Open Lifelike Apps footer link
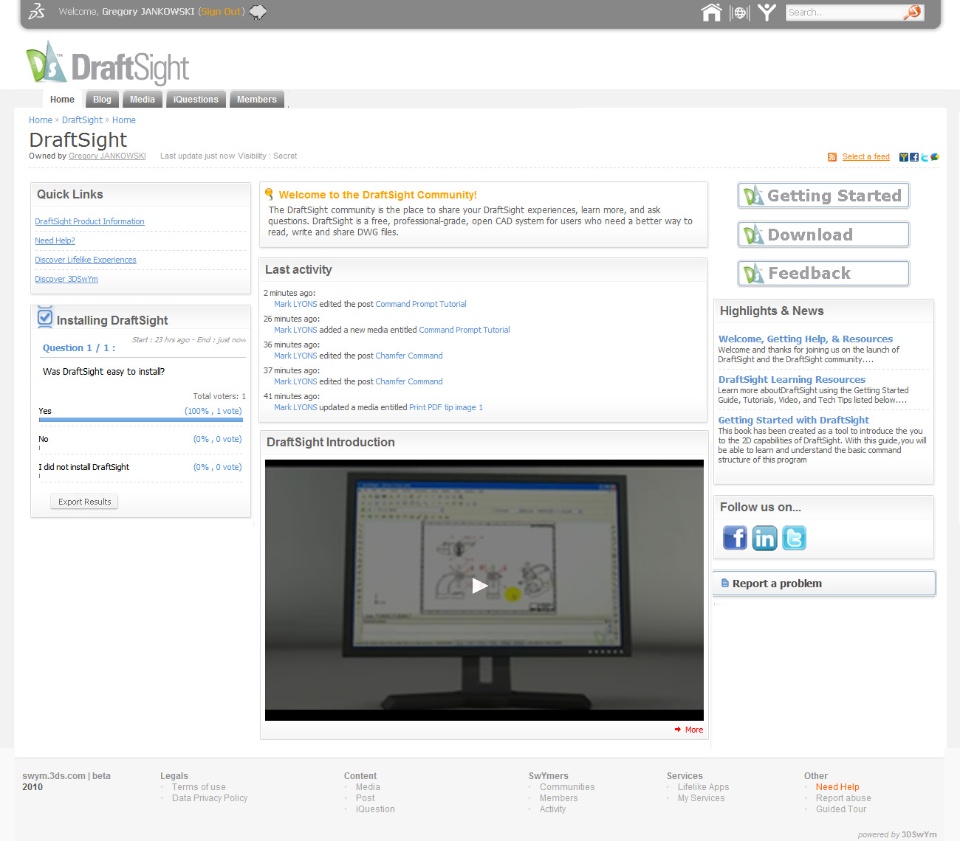This screenshot has height=841, width=960. [x=703, y=787]
